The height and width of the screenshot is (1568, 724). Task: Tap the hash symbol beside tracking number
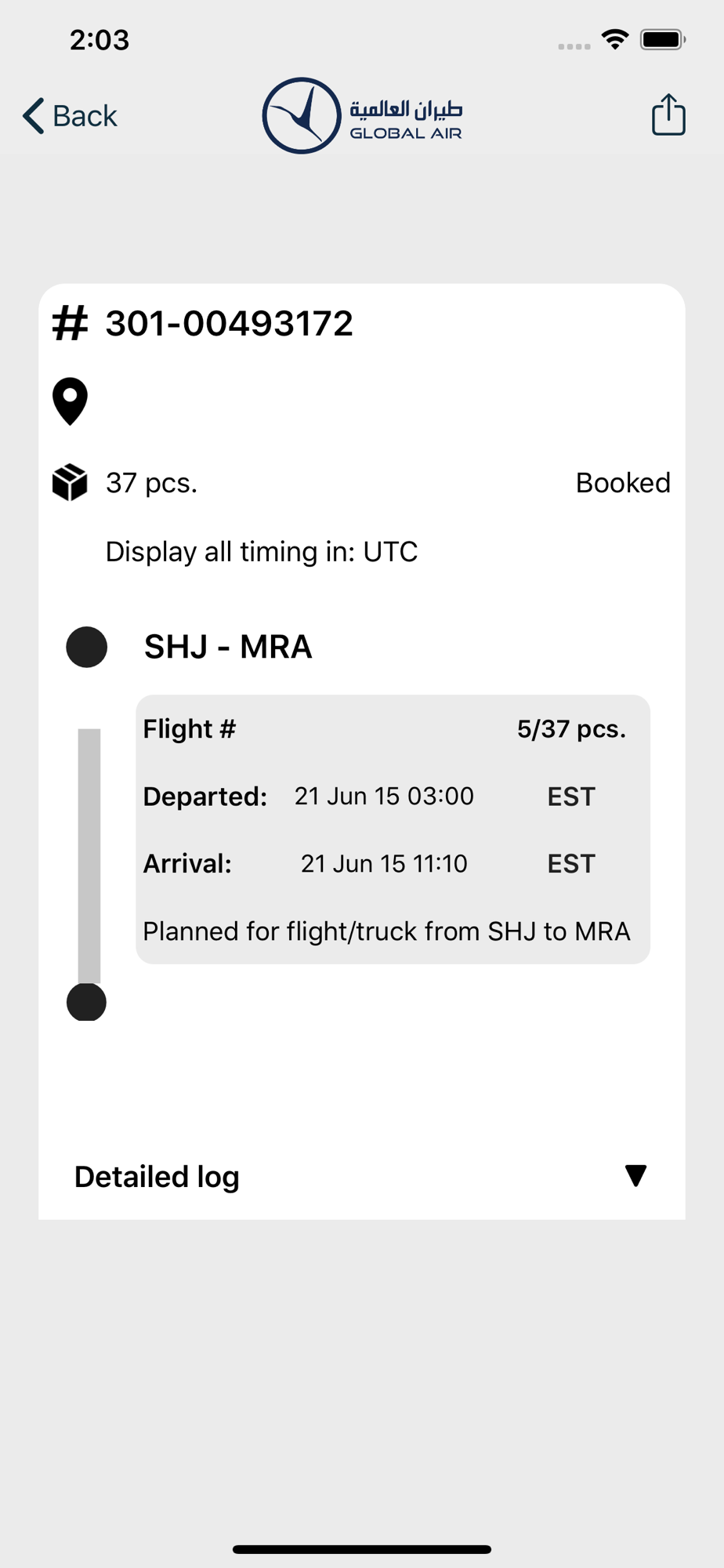(x=70, y=324)
